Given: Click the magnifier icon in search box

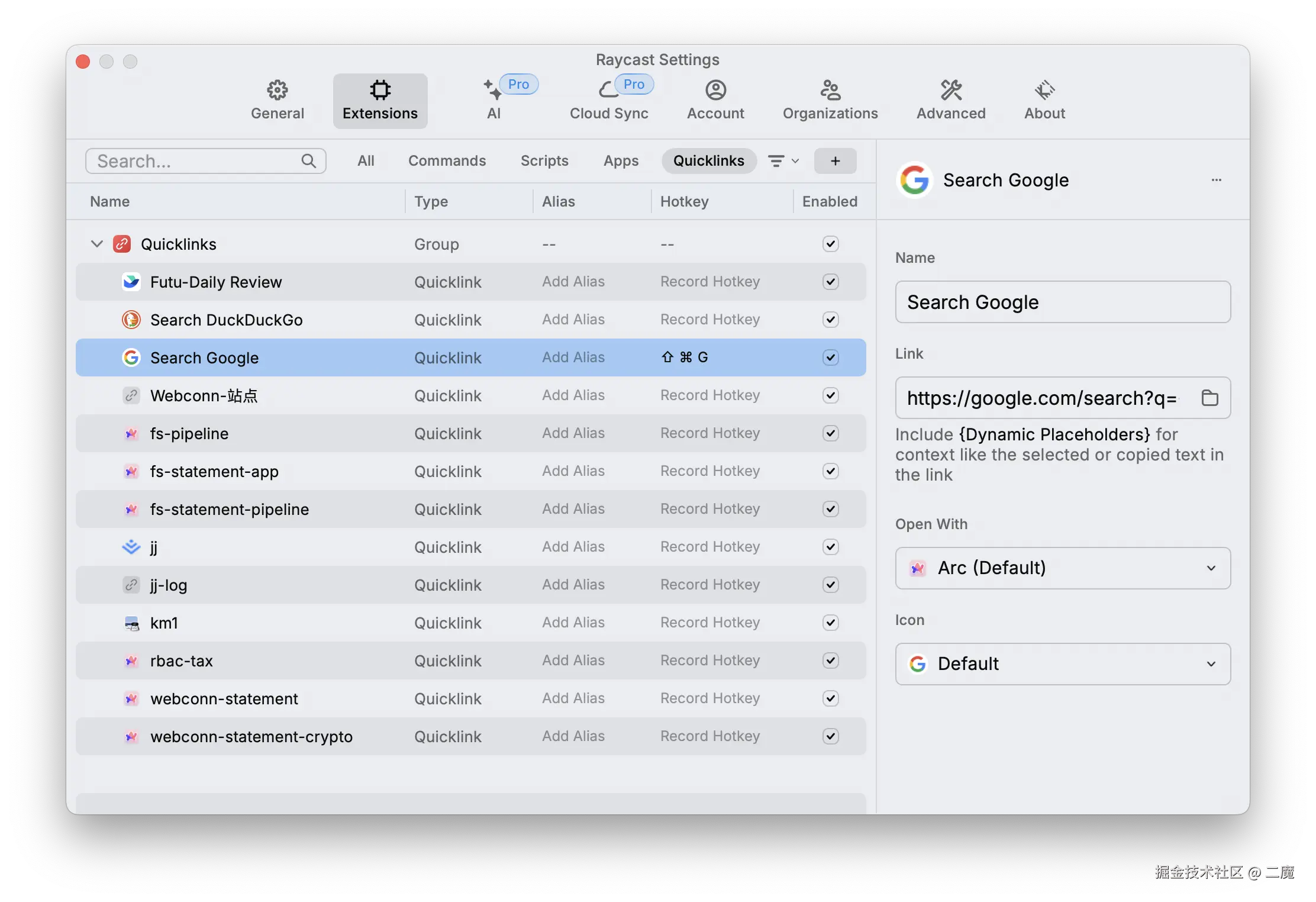Looking at the screenshot, I should tap(308, 161).
